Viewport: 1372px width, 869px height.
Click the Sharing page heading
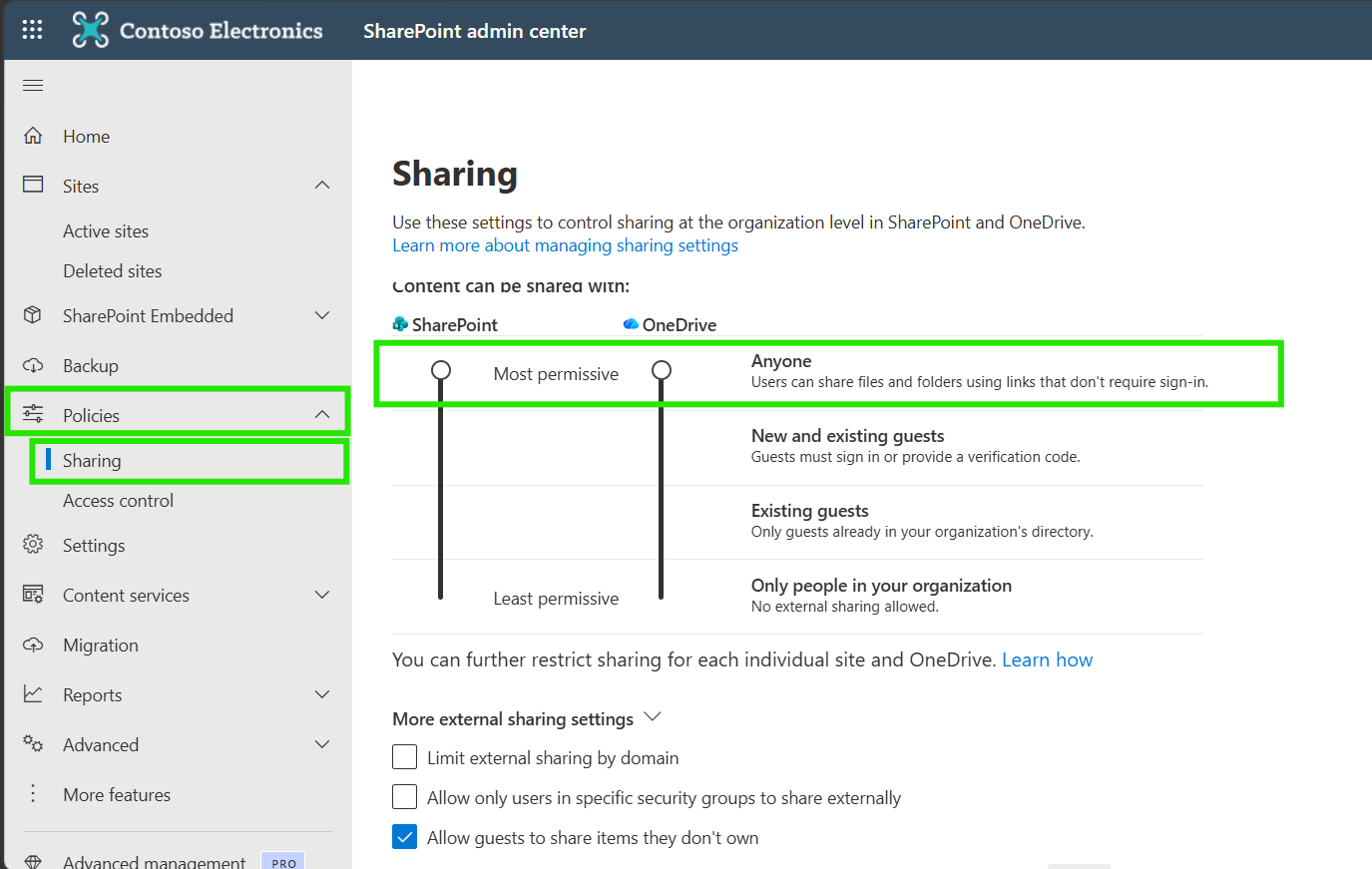tap(455, 174)
